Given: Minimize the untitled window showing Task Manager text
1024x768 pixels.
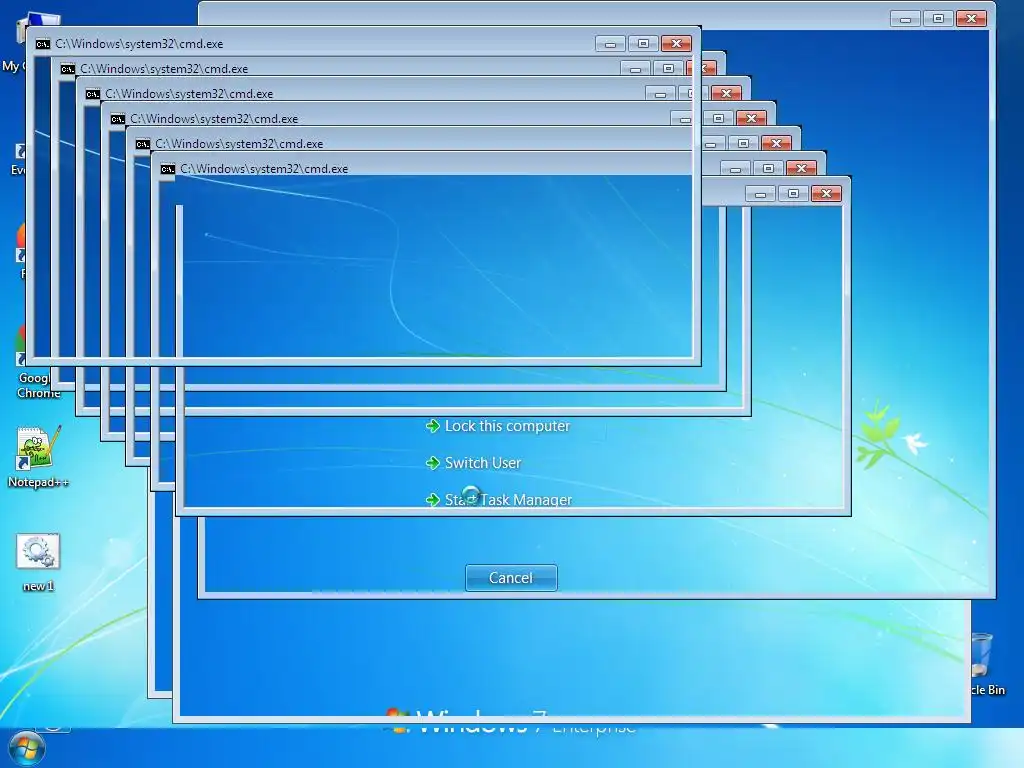Looking at the screenshot, I should tap(760, 194).
